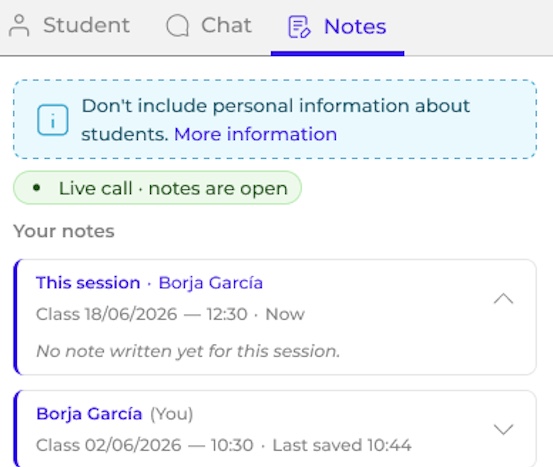Open the More information link
553x467 pixels.
[x=255, y=134]
